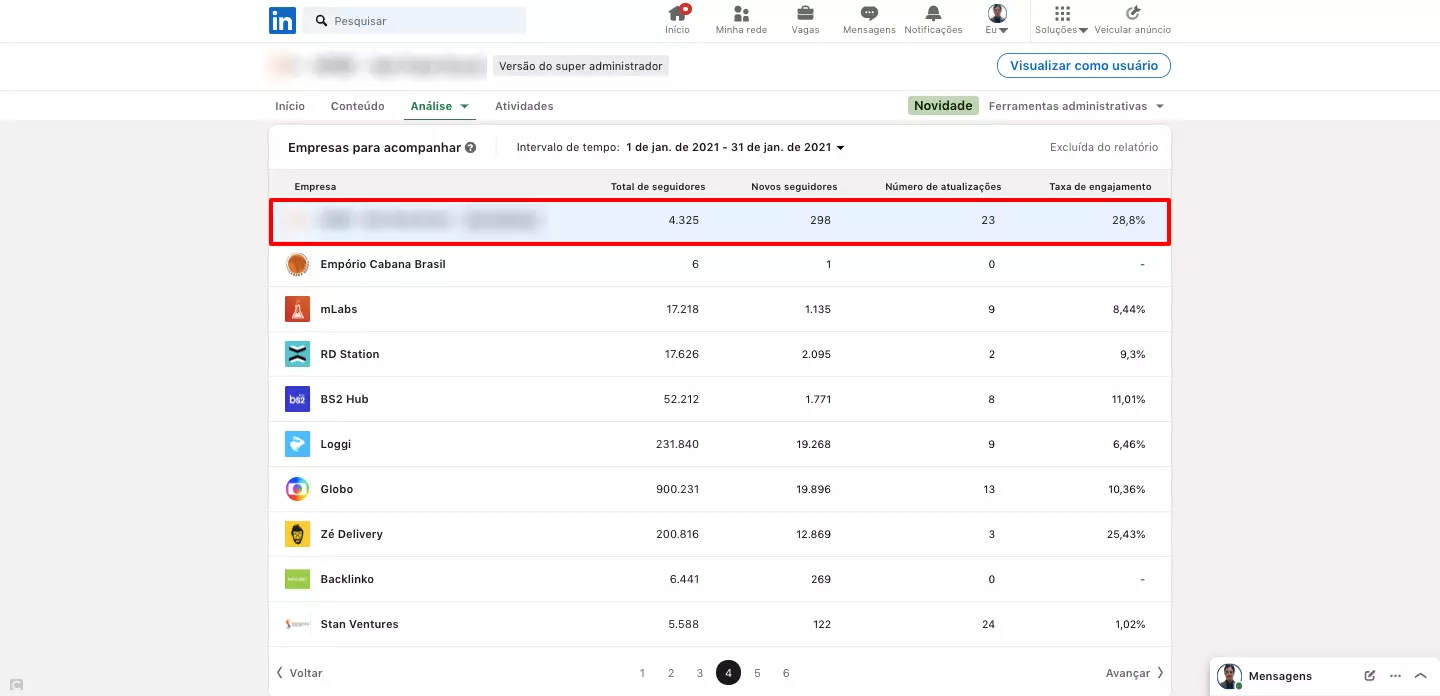Switch to the Atividades tab
The image size is (1440, 696).
[524, 105]
